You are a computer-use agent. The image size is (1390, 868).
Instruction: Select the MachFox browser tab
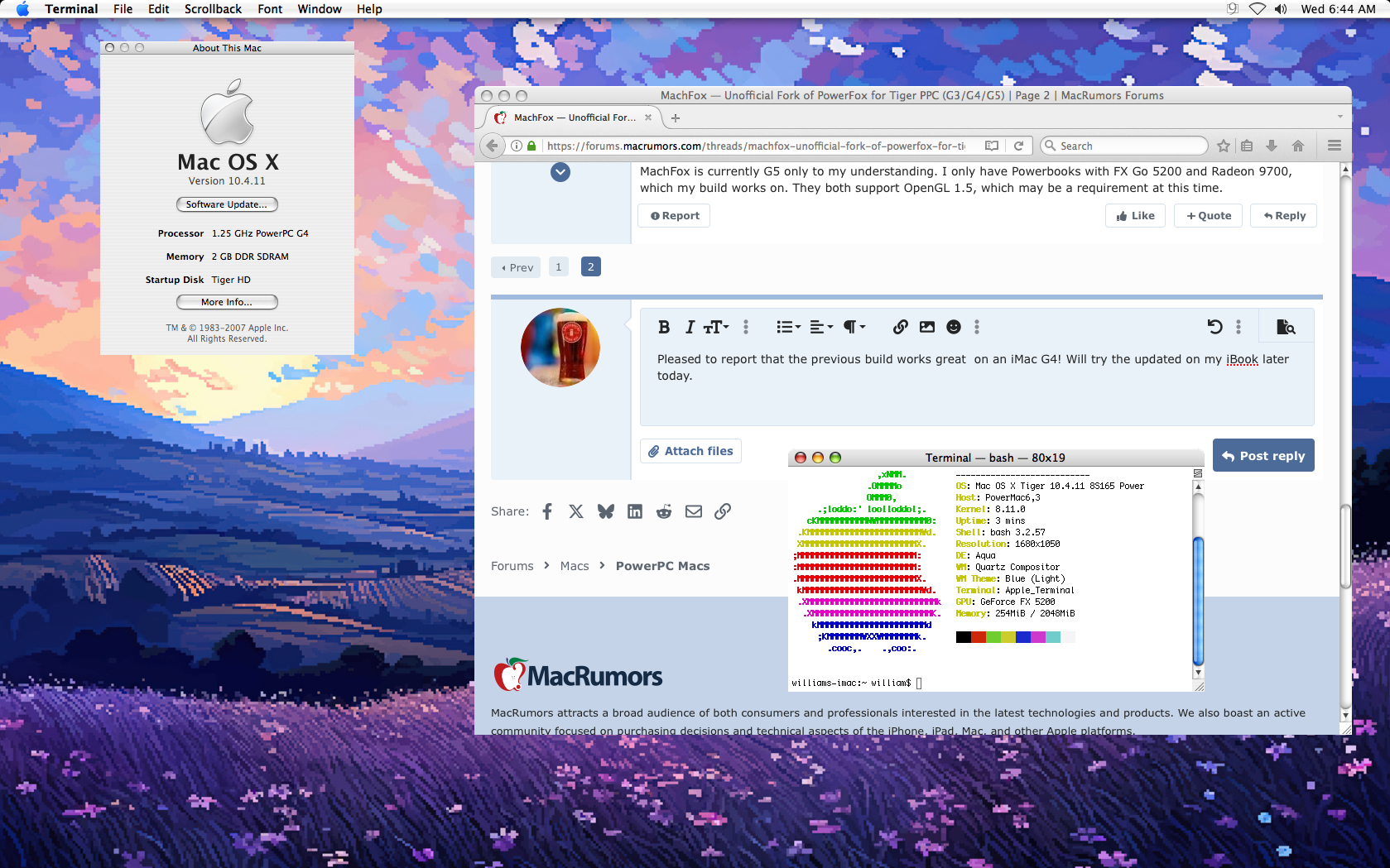tap(573, 117)
